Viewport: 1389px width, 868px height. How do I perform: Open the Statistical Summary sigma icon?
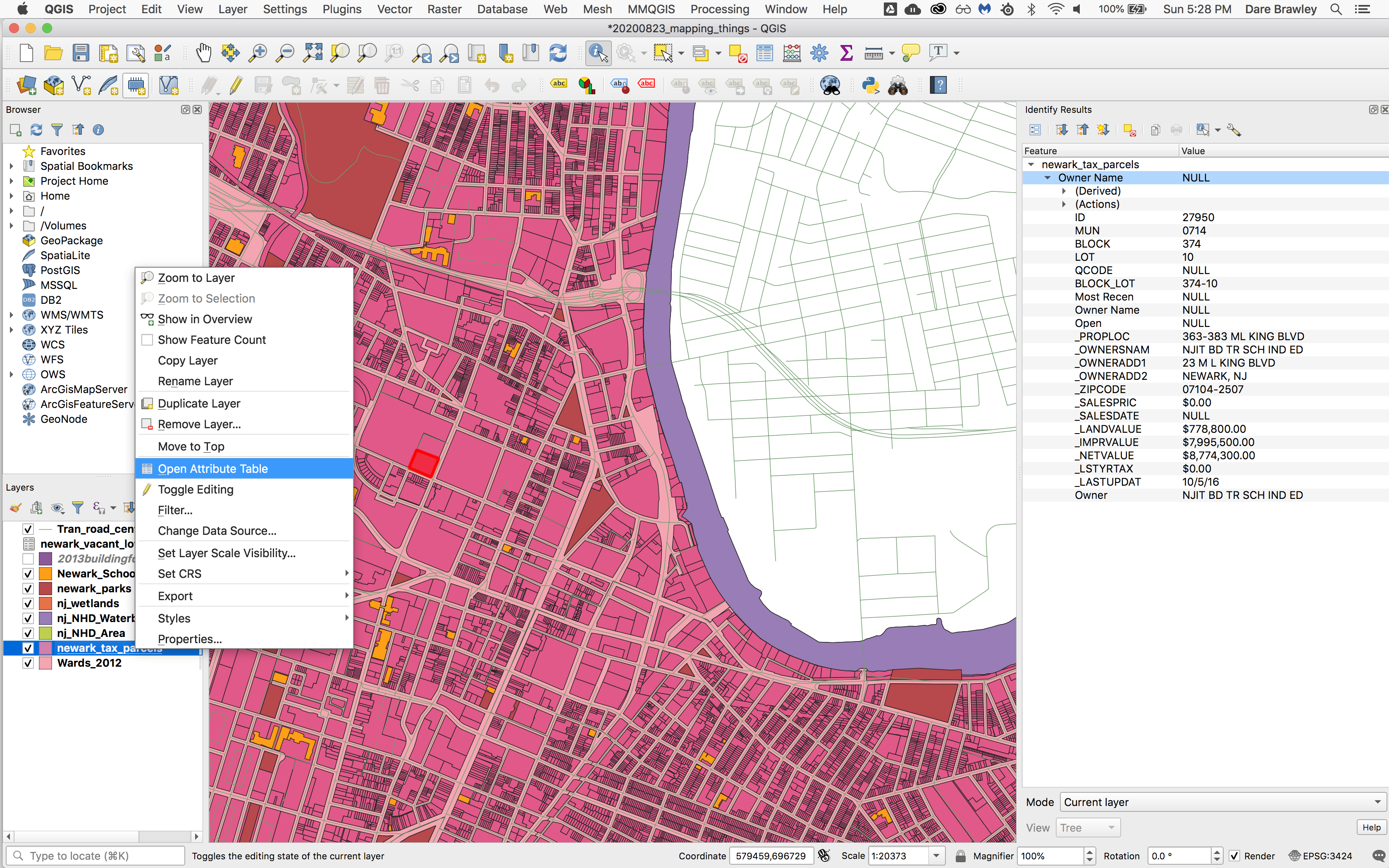(x=846, y=53)
